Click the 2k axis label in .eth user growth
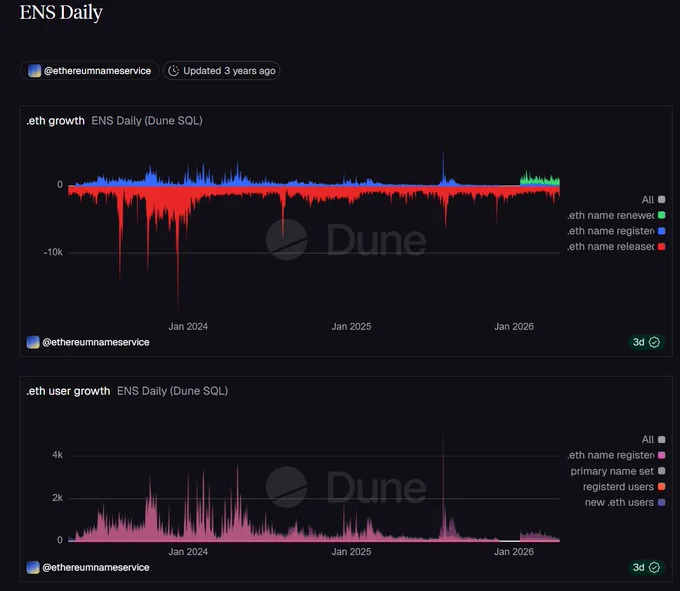This screenshot has height=591, width=680. (57, 497)
